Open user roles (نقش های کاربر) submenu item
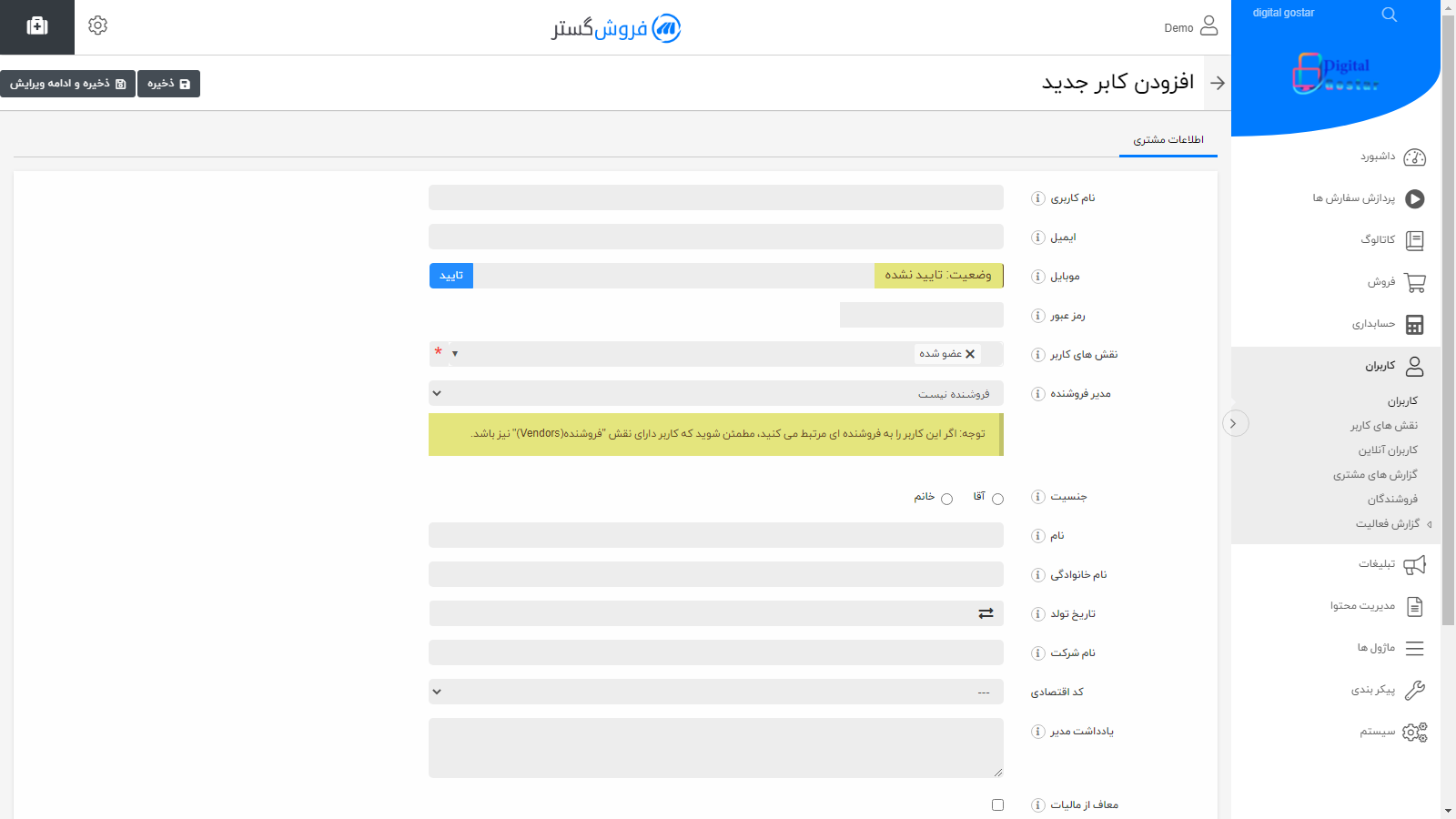The image size is (1456, 819). [1383, 426]
